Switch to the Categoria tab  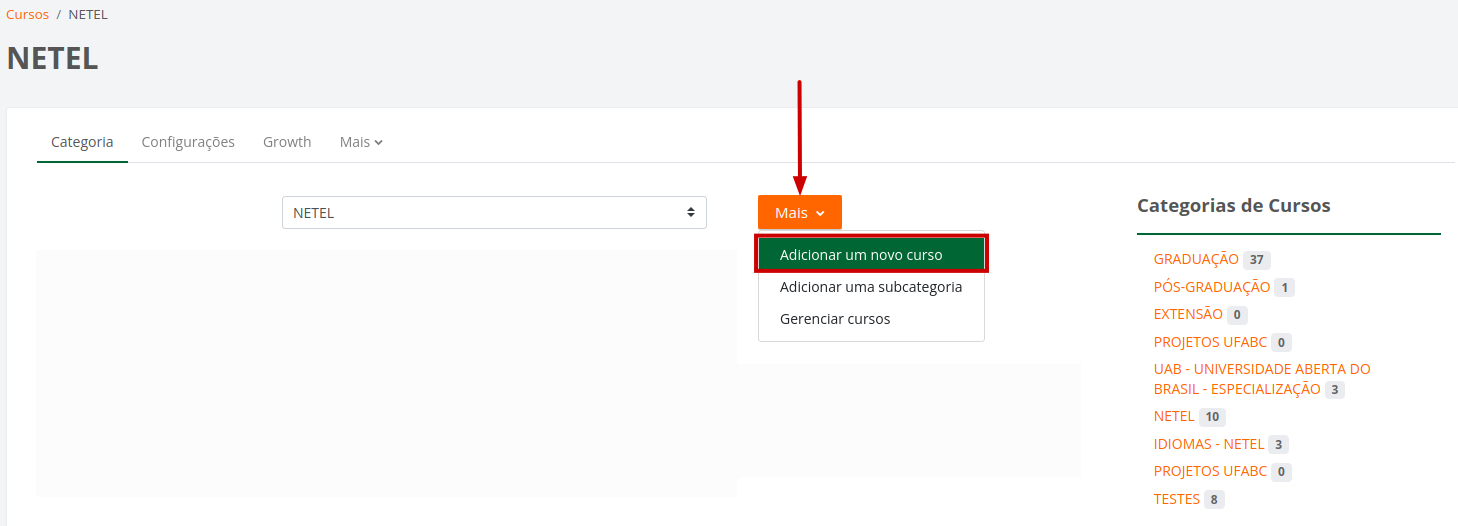[x=82, y=142]
